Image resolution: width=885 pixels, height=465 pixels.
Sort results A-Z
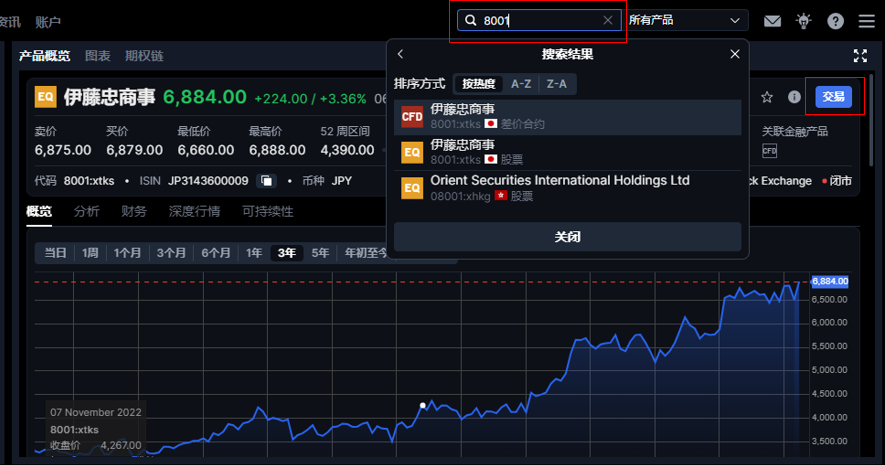pos(521,84)
